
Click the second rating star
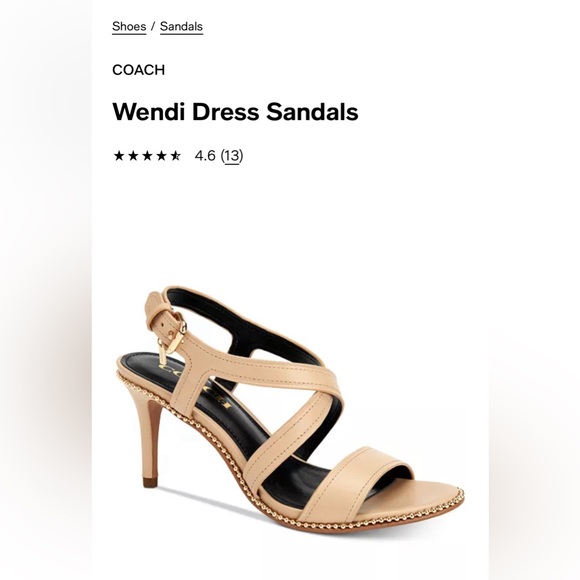(133, 156)
